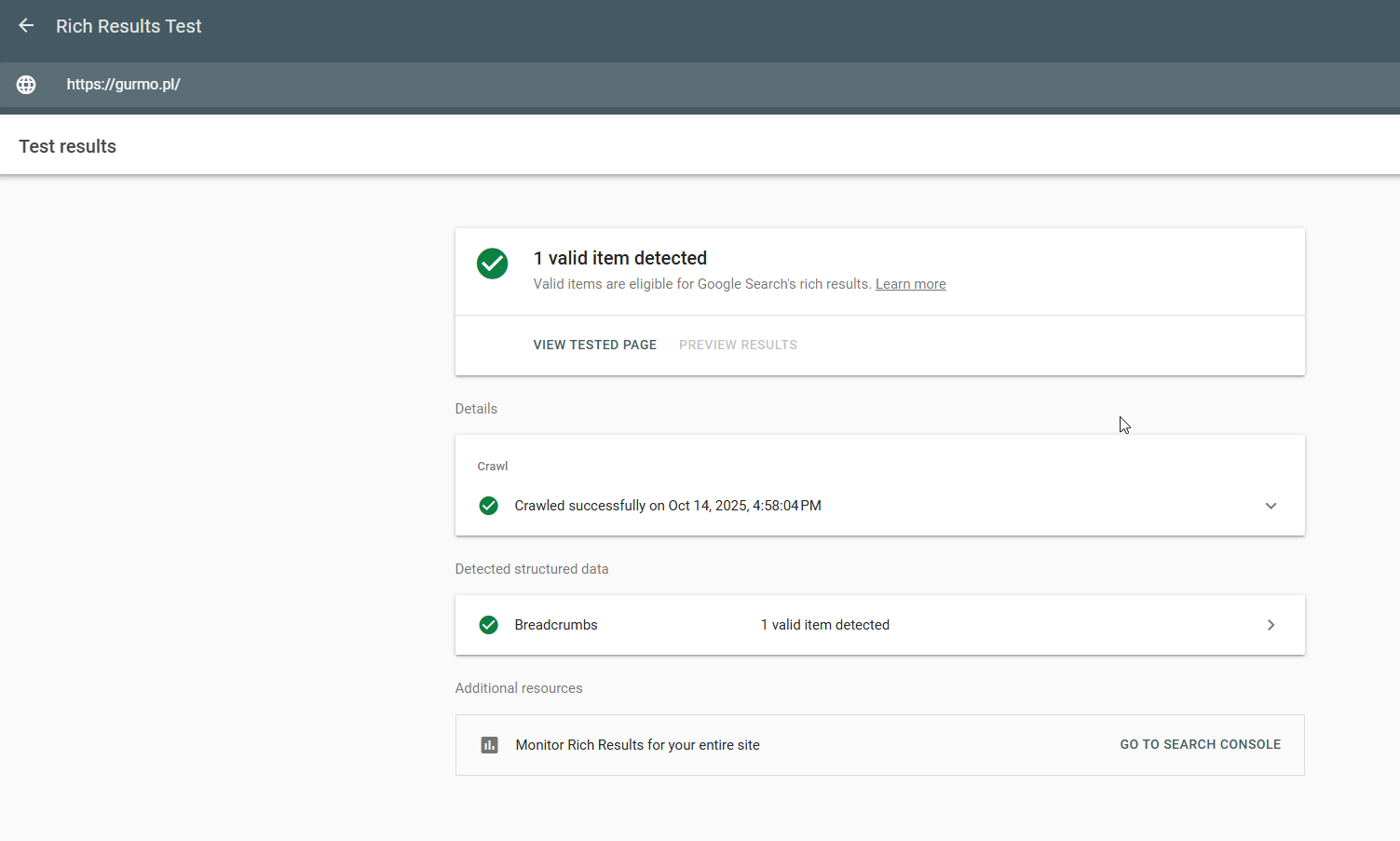This screenshot has width=1400, height=841.
Task: Follow the Learn more link
Action: (910, 284)
